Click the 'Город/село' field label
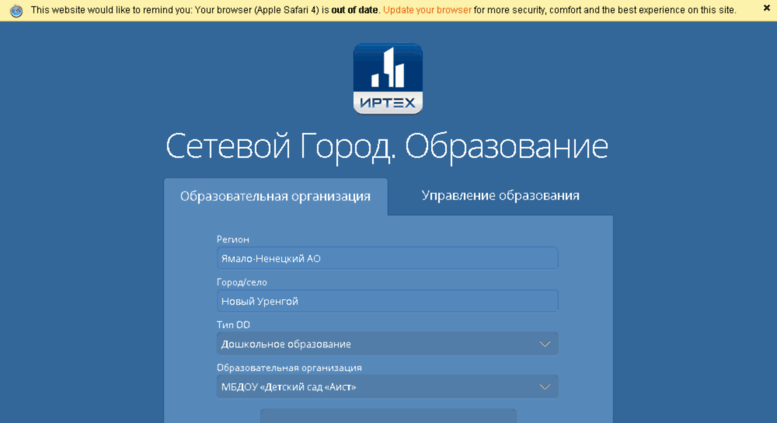This screenshot has width=777, height=423. tap(242, 282)
